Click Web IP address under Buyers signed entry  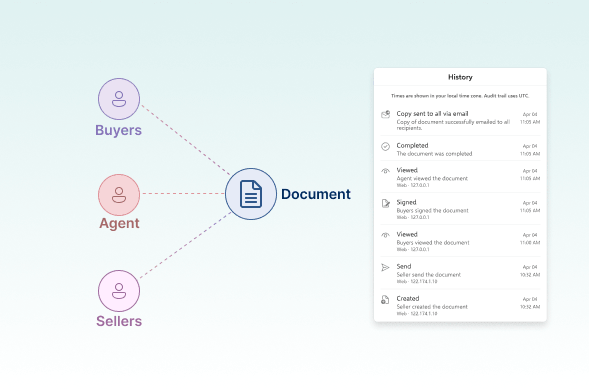(x=413, y=217)
